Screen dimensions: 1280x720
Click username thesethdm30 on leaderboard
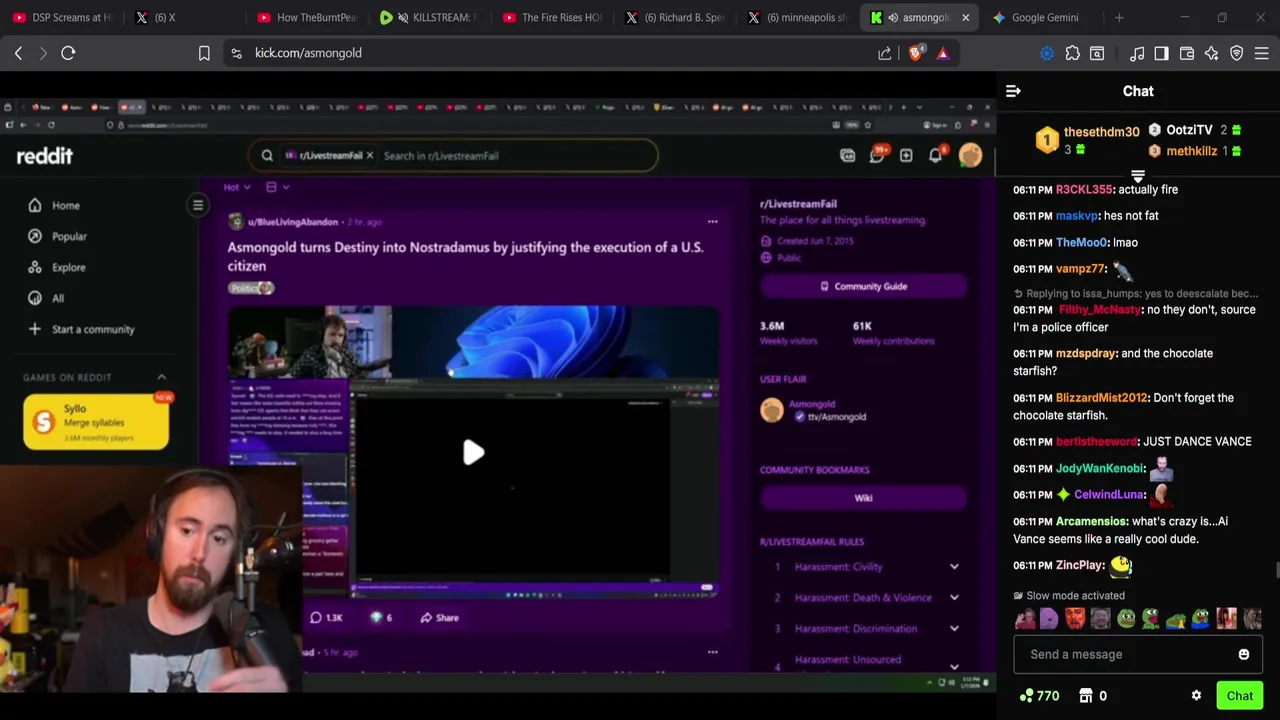point(1102,132)
